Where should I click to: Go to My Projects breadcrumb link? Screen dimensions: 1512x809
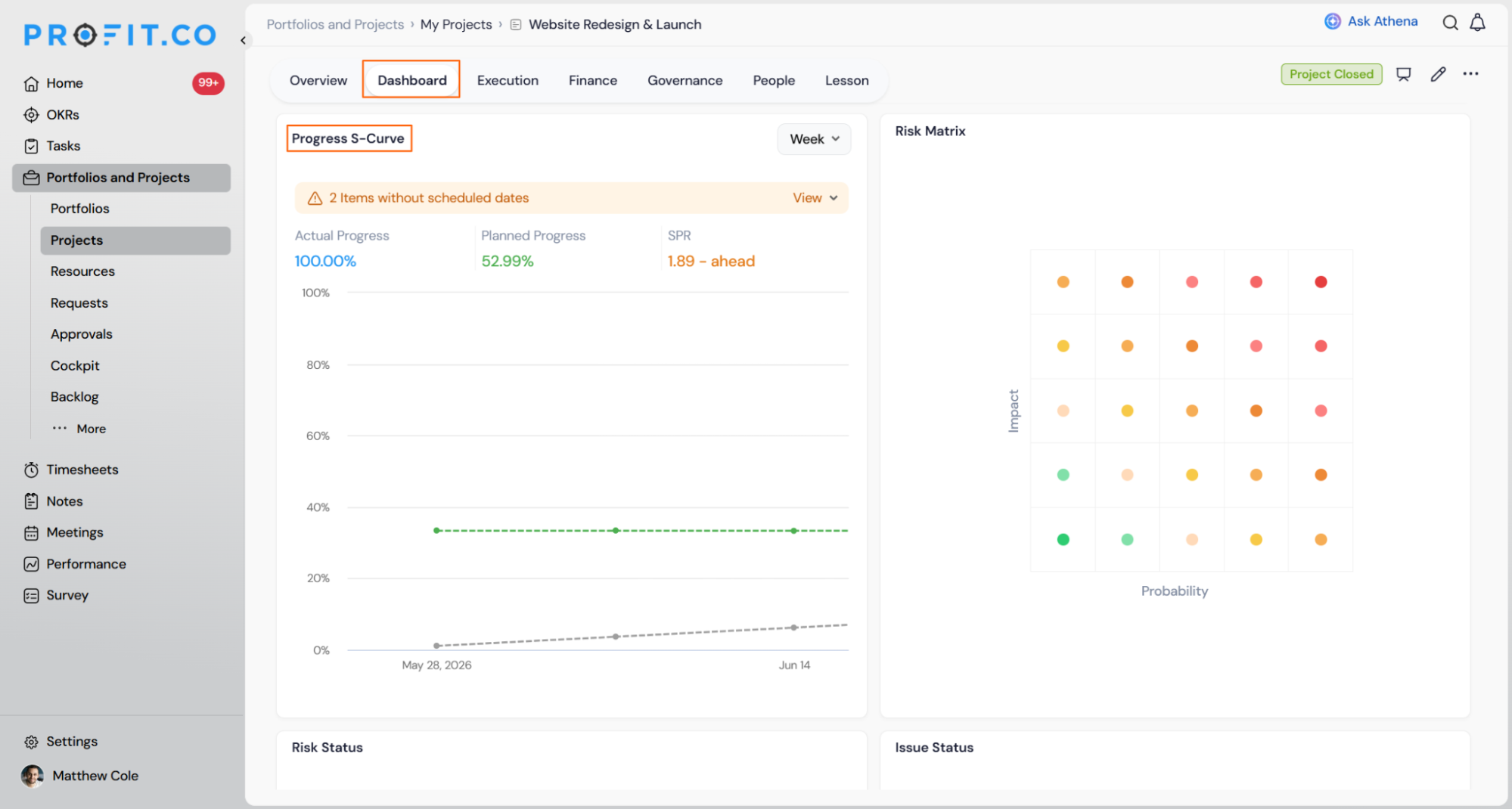click(456, 24)
